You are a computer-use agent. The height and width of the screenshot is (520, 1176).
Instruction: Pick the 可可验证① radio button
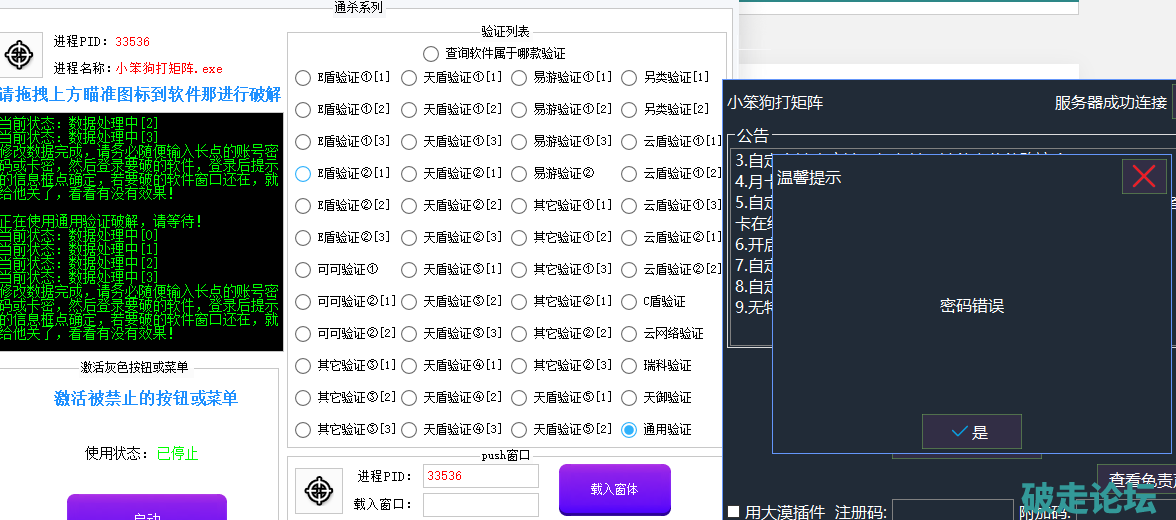(303, 270)
